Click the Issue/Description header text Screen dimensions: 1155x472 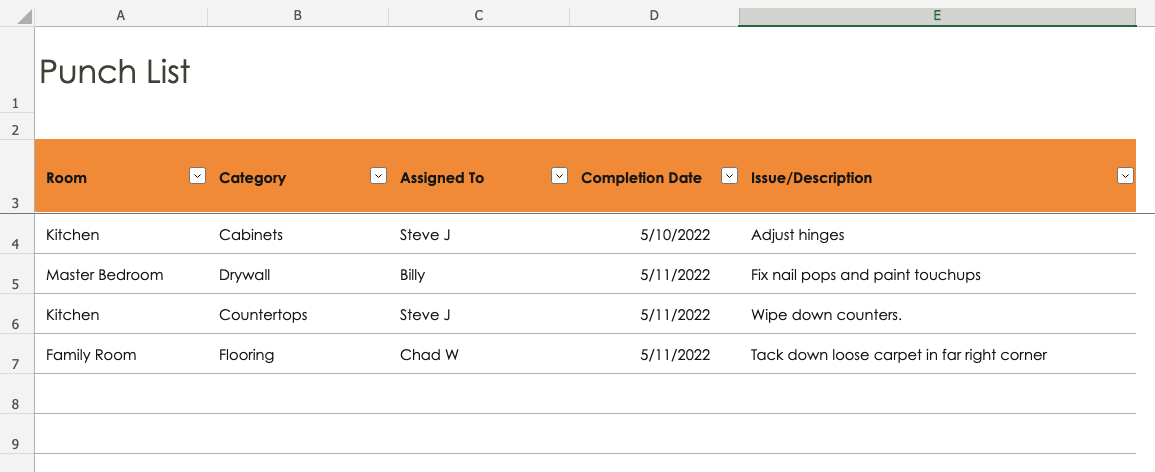(x=812, y=177)
